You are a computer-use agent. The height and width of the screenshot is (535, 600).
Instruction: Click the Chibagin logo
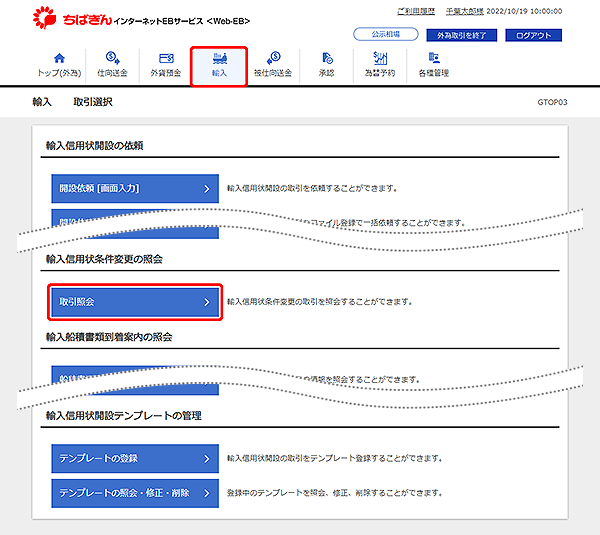click(72, 18)
